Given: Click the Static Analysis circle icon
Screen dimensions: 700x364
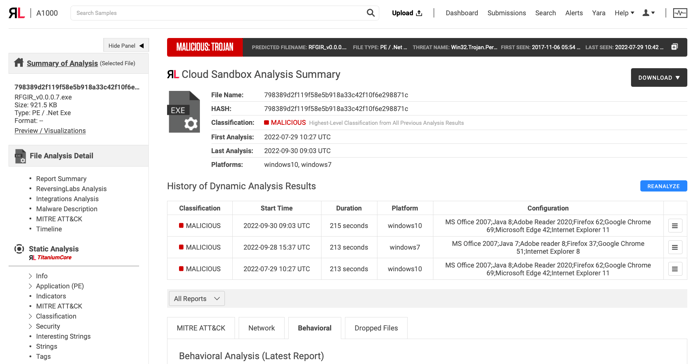Looking at the screenshot, I should tap(19, 249).
